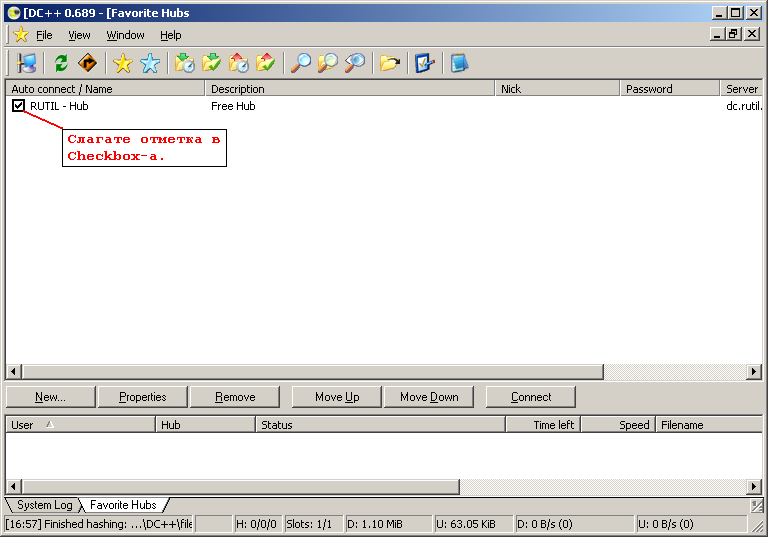Sort hubs by Description column header
This screenshot has width=768, height=537.
pos(350,89)
